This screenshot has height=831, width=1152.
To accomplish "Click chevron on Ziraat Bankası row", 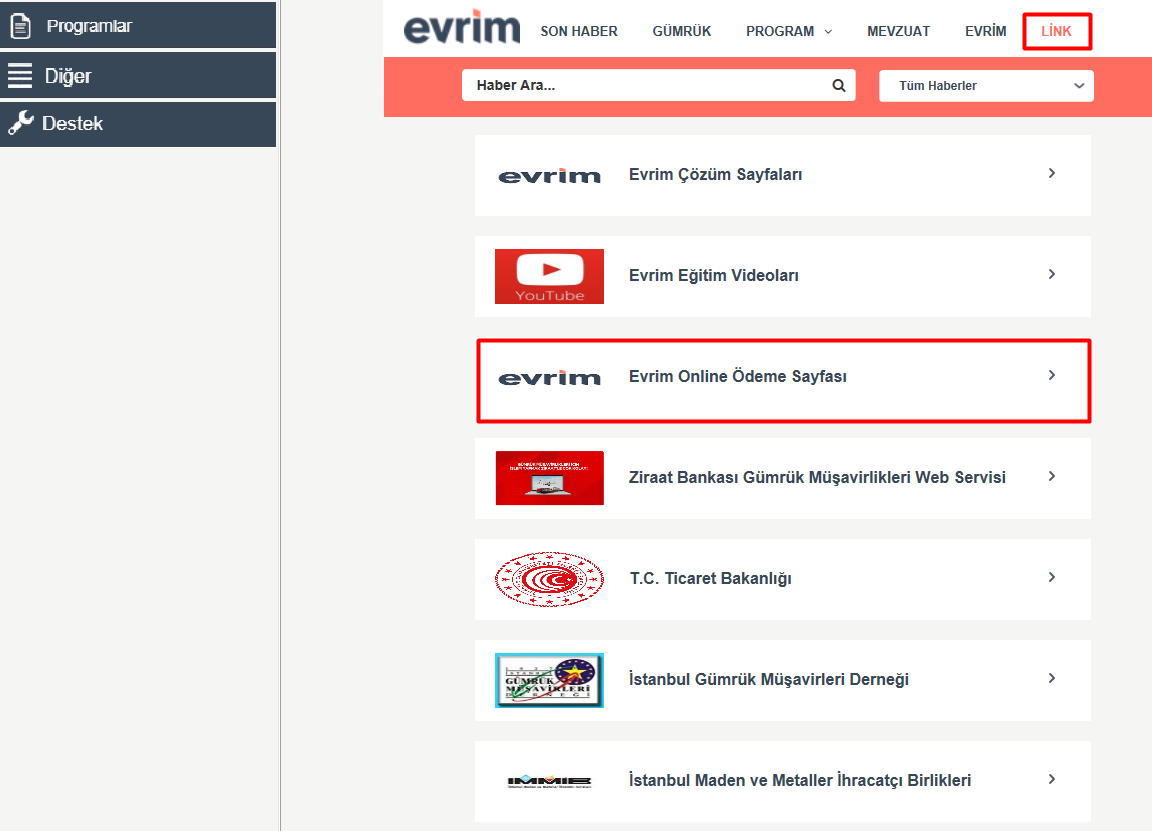I will 1052,476.
